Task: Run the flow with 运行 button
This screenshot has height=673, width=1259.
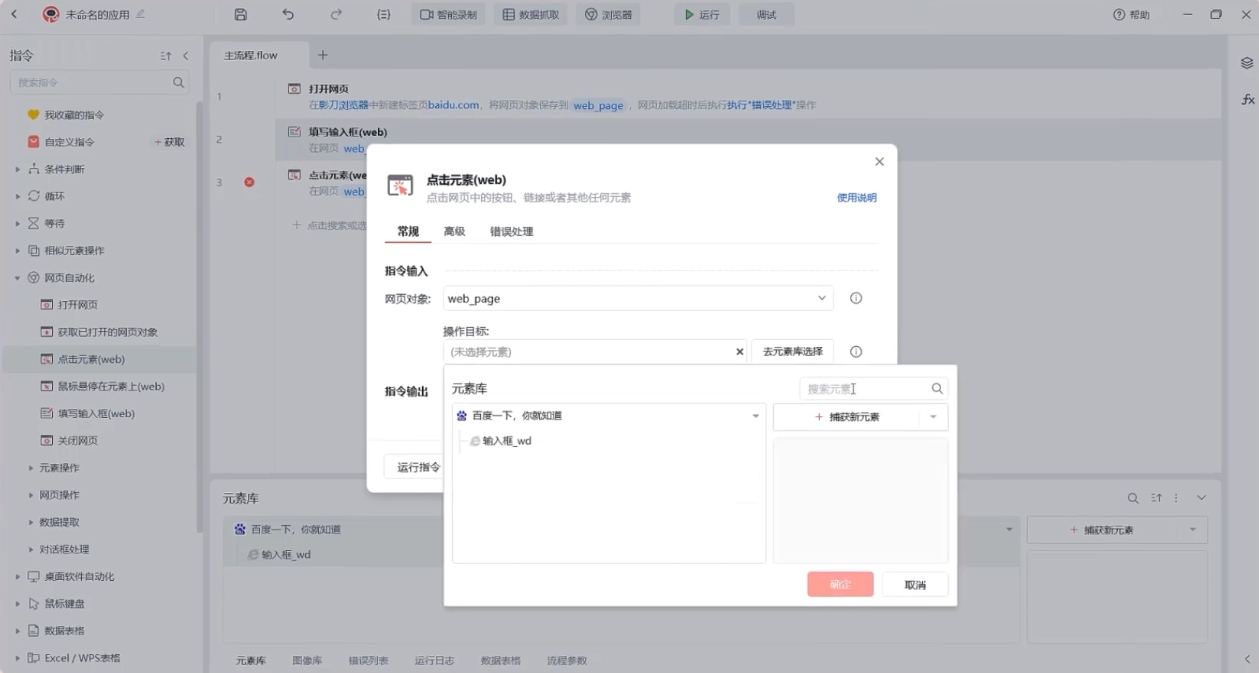Action: [702, 15]
